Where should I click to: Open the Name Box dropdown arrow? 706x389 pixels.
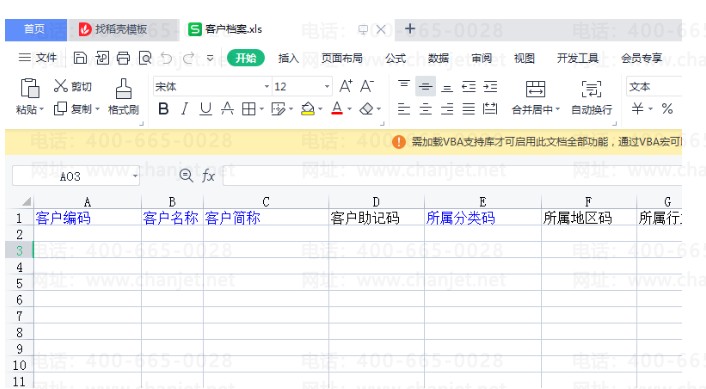(135, 176)
